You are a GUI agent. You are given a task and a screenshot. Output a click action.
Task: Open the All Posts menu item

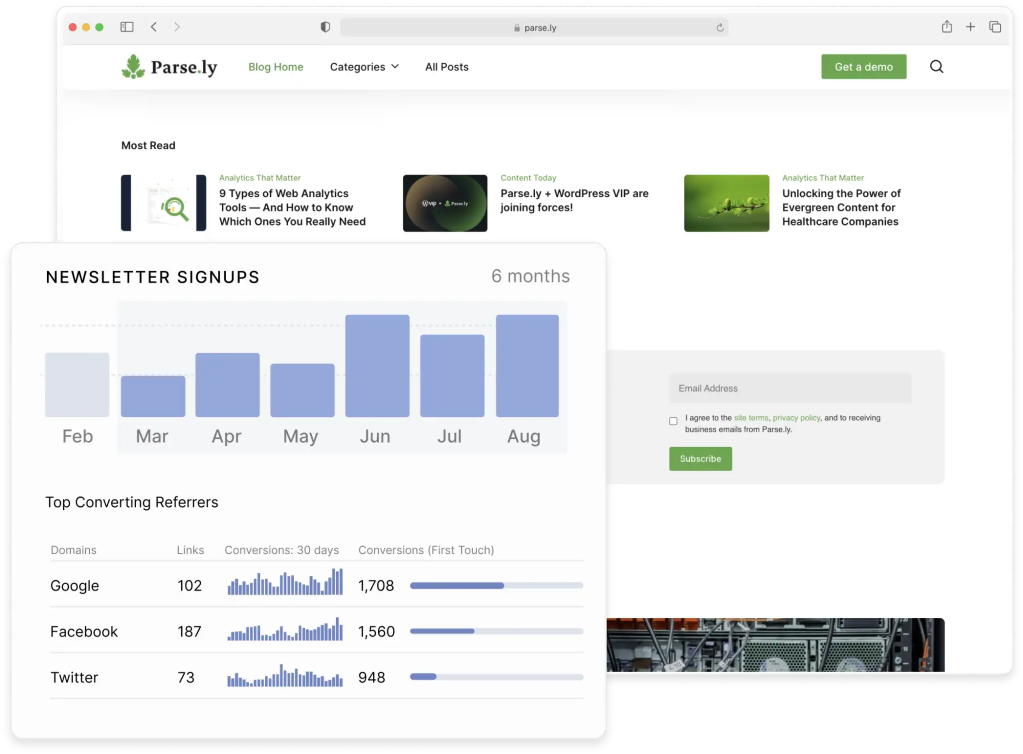(447, 67)
